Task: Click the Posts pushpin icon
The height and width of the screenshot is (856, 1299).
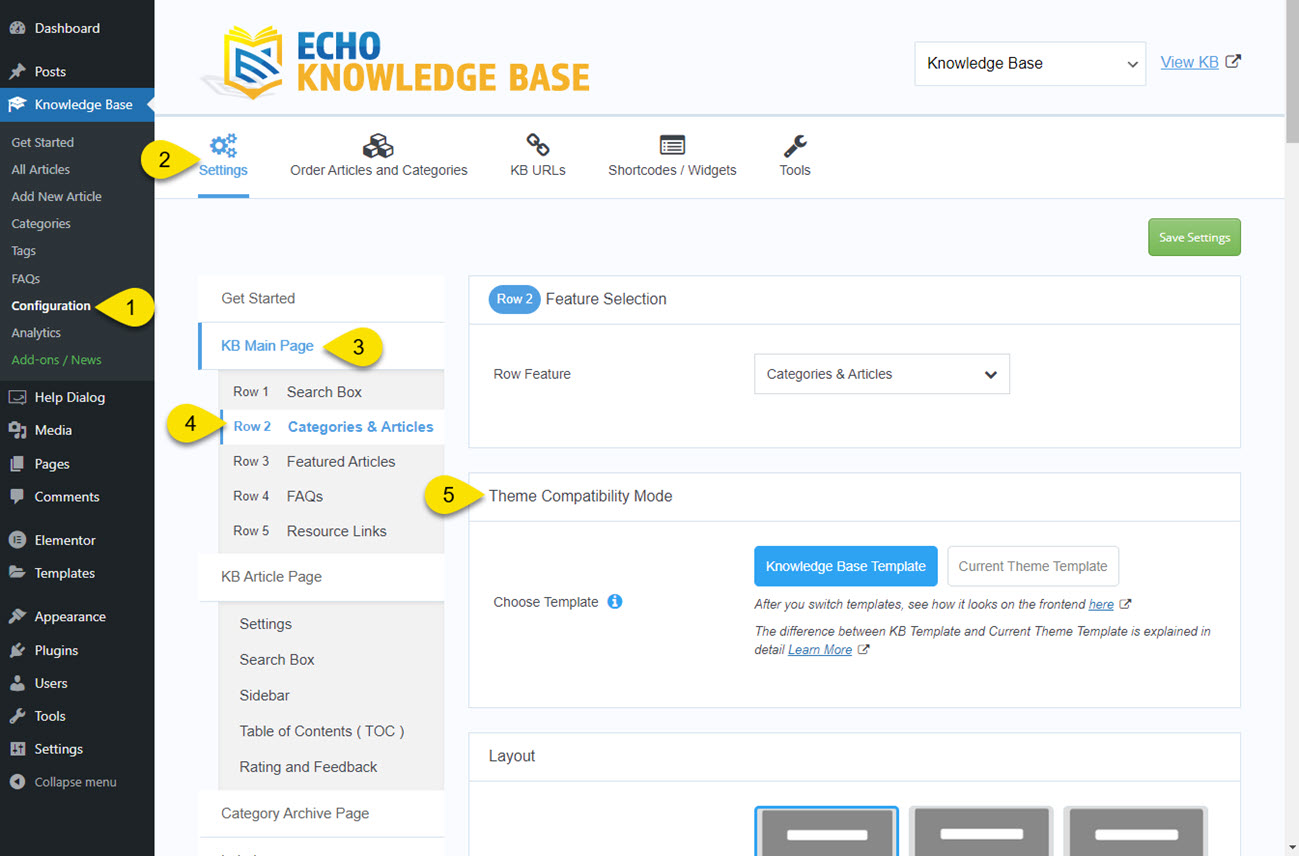Action: pos(17,71)
